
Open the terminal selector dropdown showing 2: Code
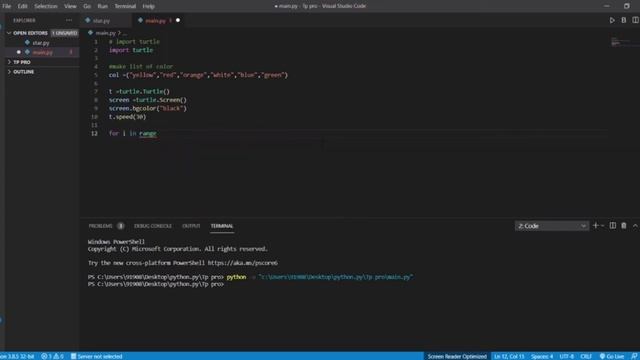tap(552, 226)
